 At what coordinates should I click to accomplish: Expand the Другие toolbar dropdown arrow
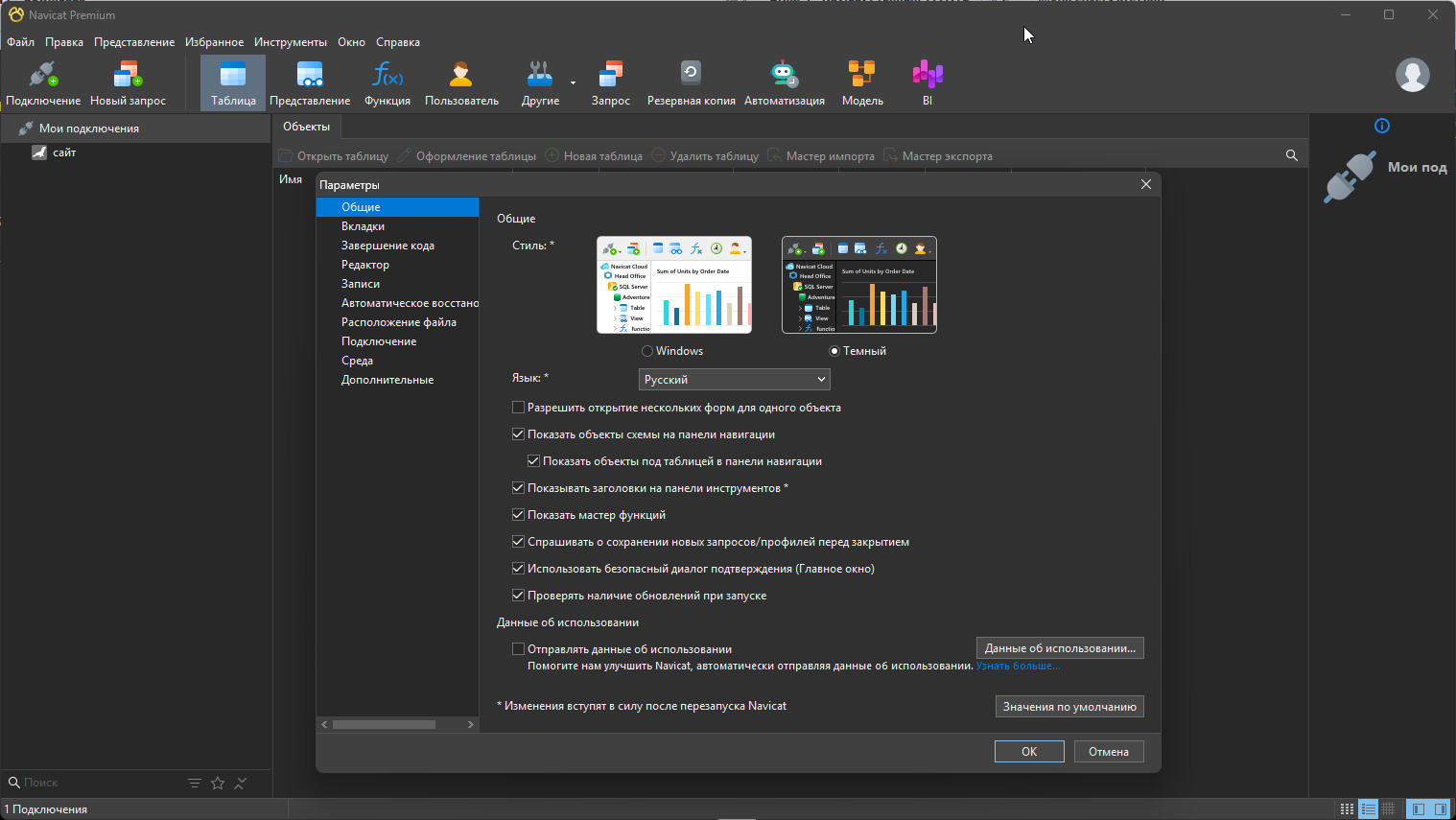[573, 83]
